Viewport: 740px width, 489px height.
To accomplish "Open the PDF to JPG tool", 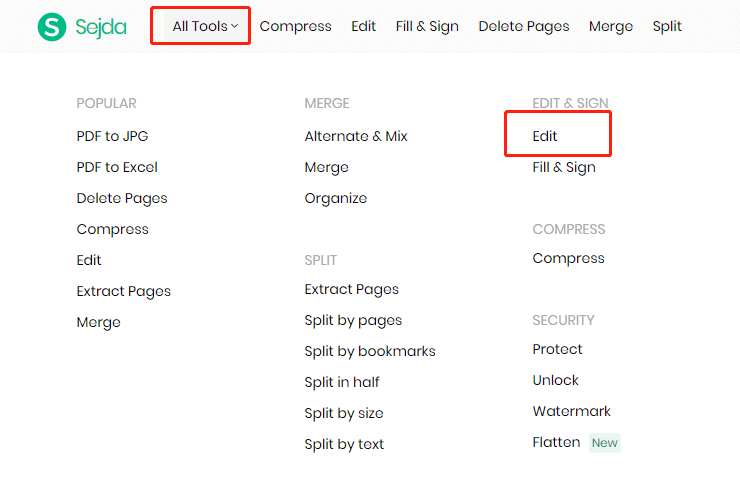I will click(112, 136).
